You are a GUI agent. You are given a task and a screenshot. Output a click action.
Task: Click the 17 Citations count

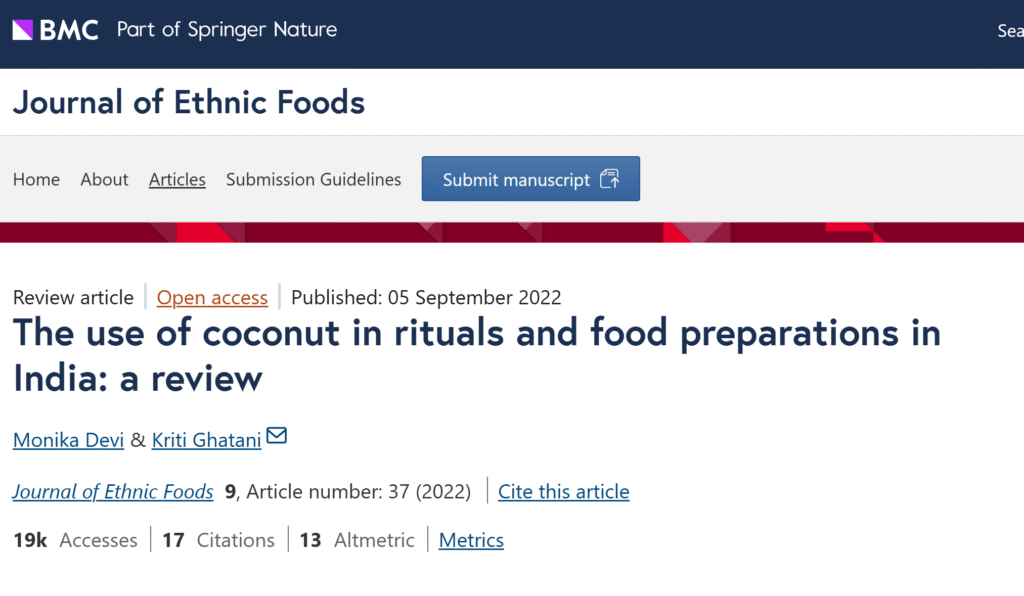(x=218, y=541)
